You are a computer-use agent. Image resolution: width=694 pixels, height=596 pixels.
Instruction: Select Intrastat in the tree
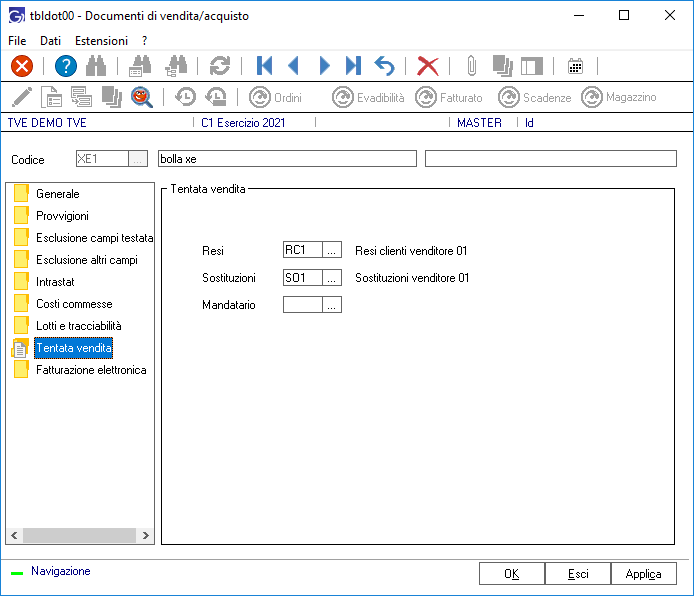click(55, 282)
